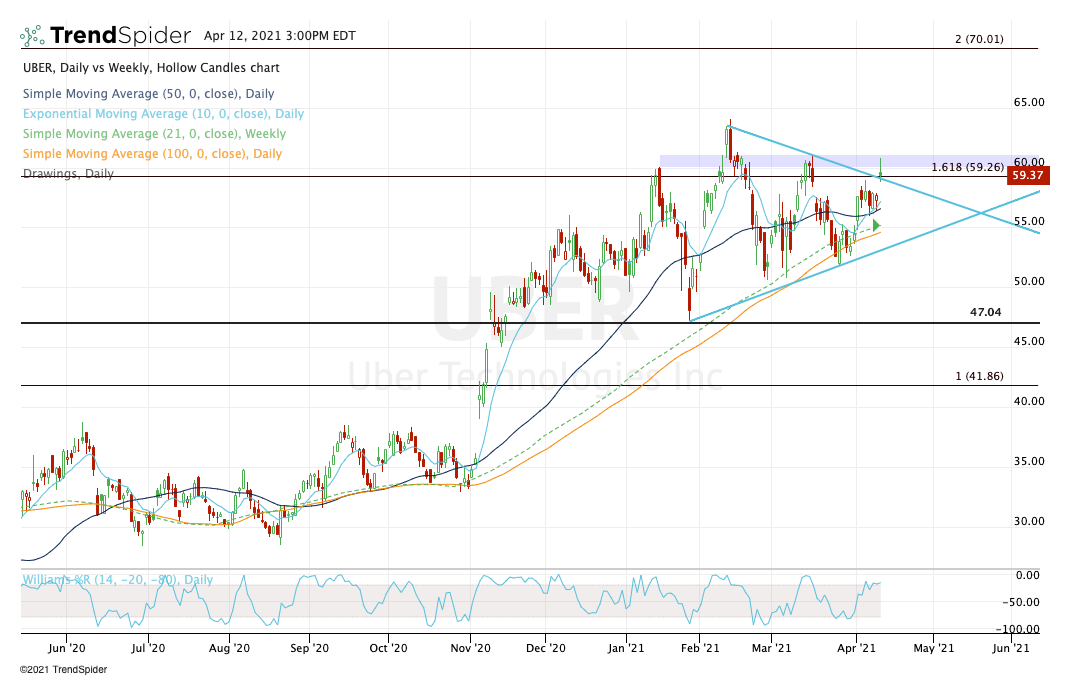
Task: Click the 1.618 (59.26) Fibonacci level label
Action: pyautogui.click(x=968, y=167)
